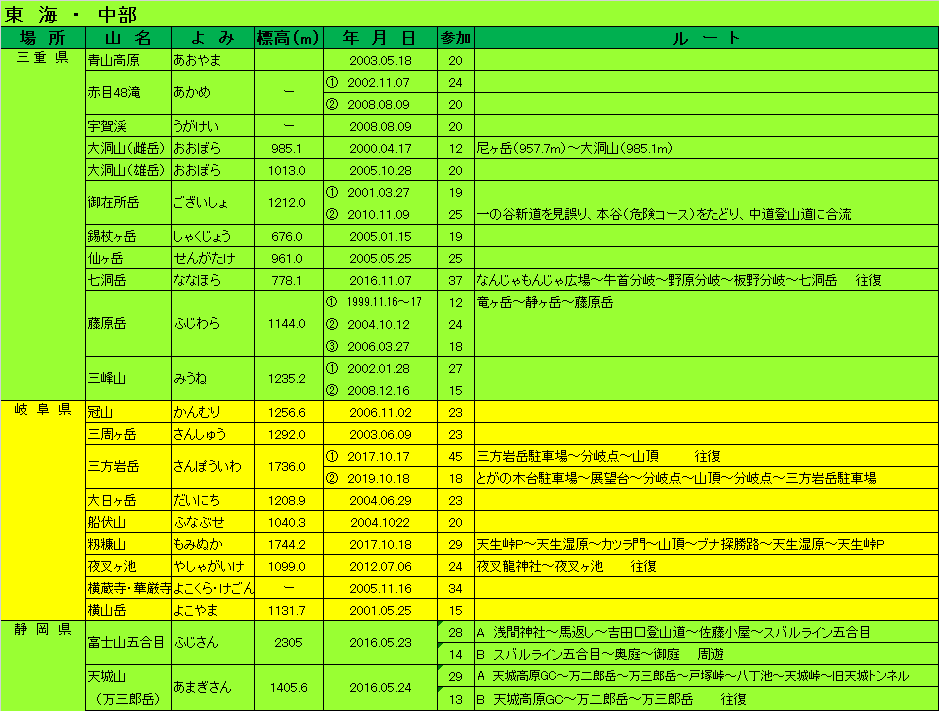This screenshot has height=711, width=941.
Task: Click the 標高(m) column header
Action: coord(289,38)
